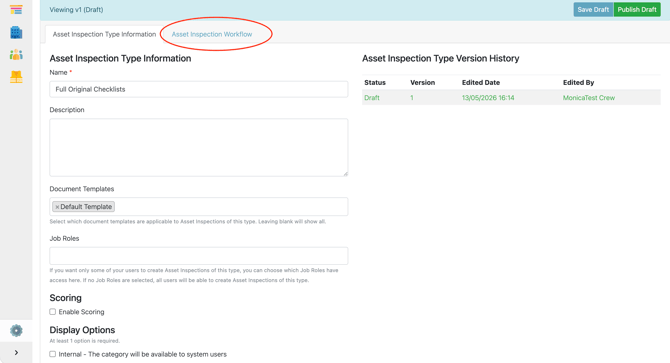Select the Asset Inspection Type Information tab

[x=104, y=34]
